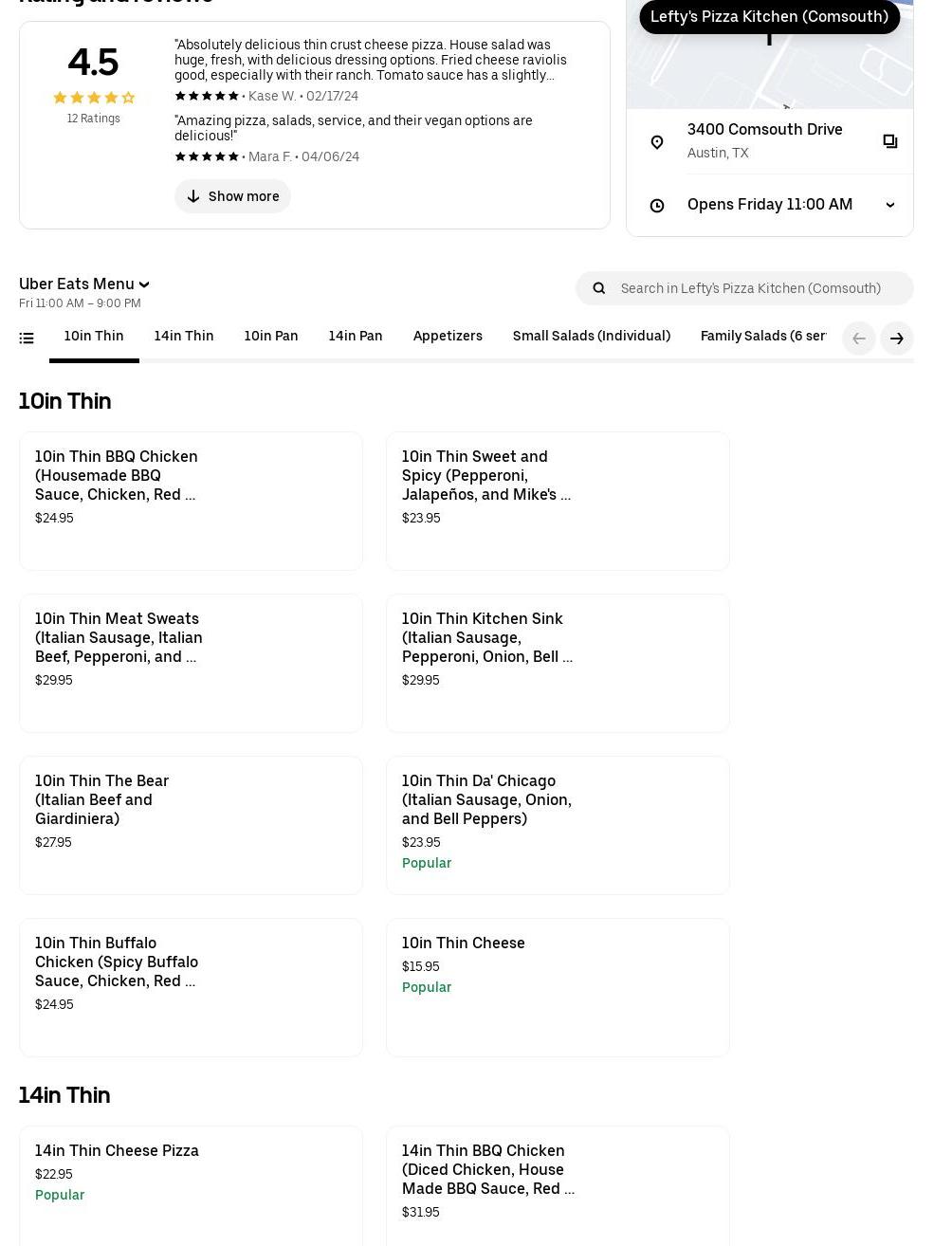Switch to the 14in Thin tab

pos(183,336)
